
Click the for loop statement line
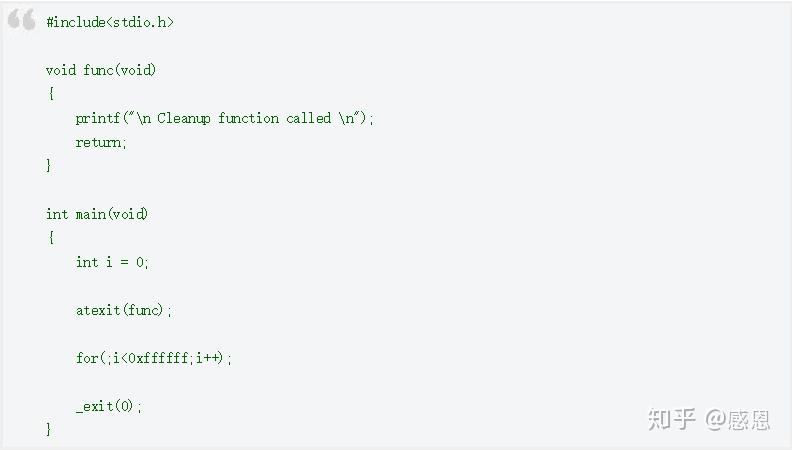coord(153,358)
